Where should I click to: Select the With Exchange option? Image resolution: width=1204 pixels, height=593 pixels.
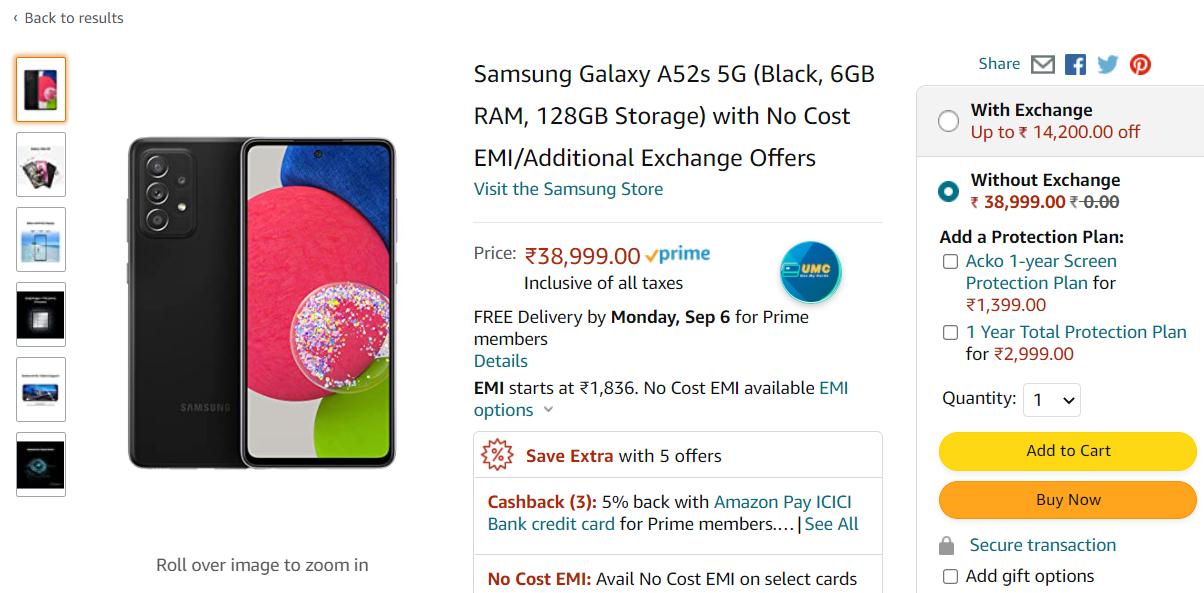pos(948,121)
